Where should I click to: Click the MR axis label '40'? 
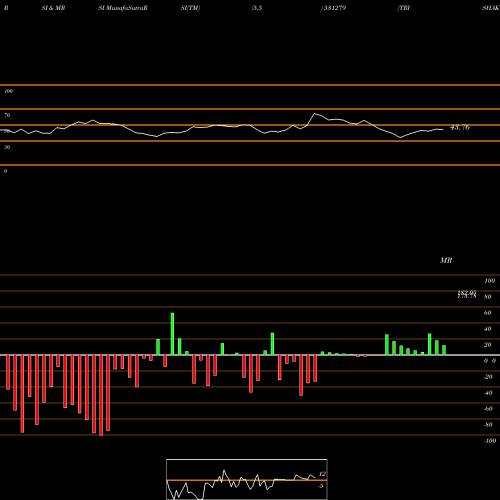point(488,329)
